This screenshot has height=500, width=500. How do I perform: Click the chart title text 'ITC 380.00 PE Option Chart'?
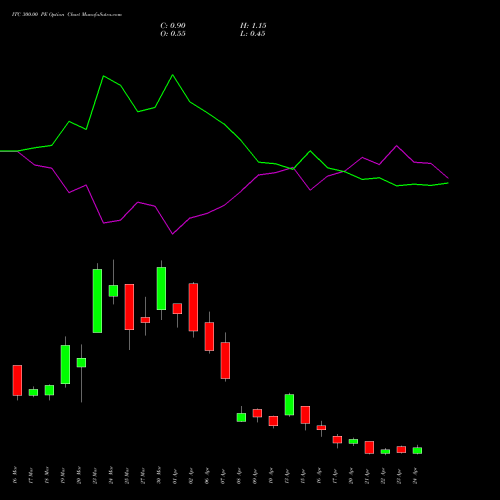[x=46, y=15]
